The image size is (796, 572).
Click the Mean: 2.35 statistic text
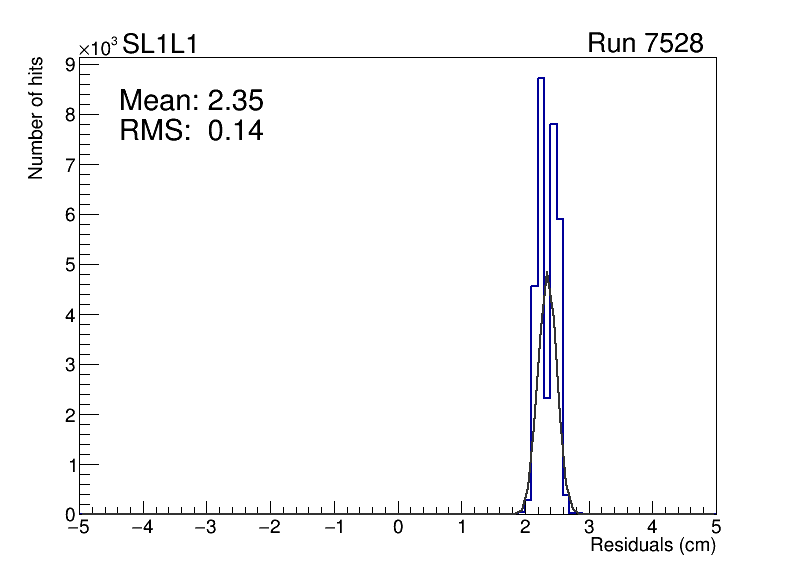pos(191,101)
